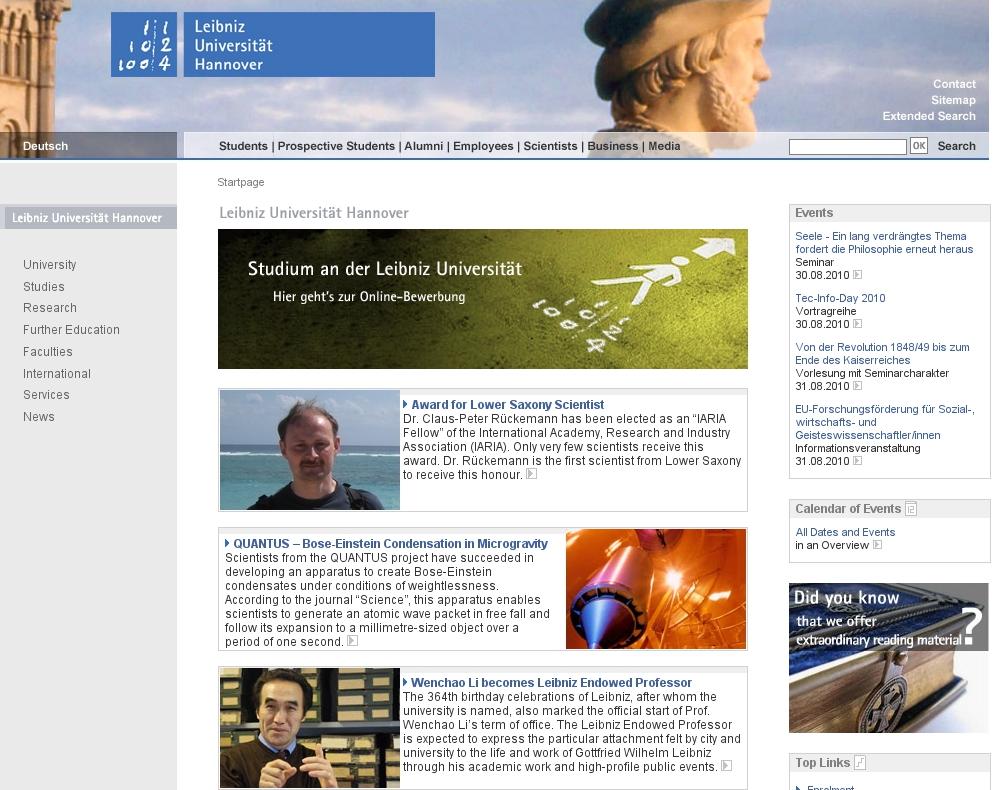
Task: Click the Contact link
Action: point(954,84)
